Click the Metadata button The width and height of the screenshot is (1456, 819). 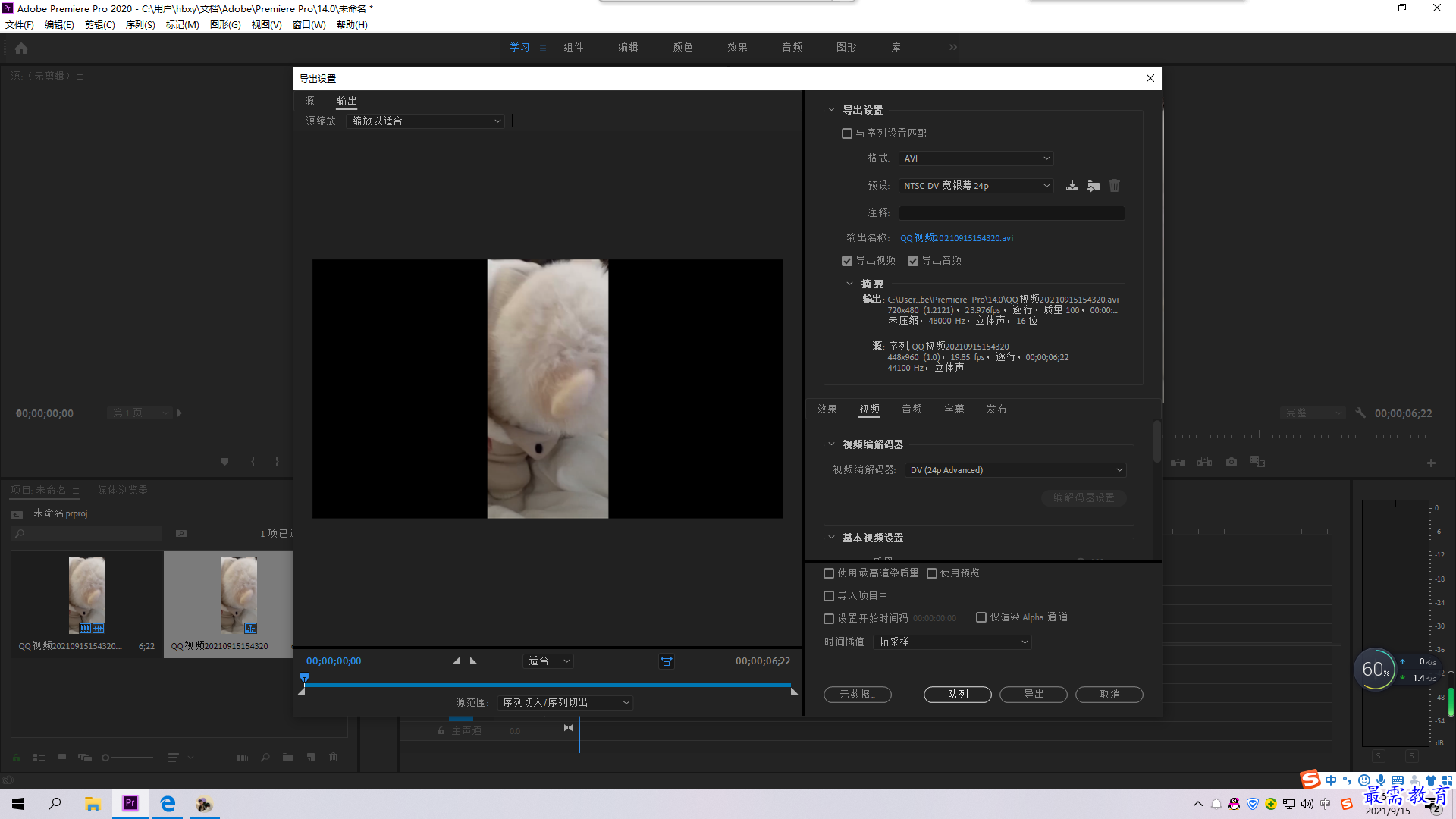857,695
